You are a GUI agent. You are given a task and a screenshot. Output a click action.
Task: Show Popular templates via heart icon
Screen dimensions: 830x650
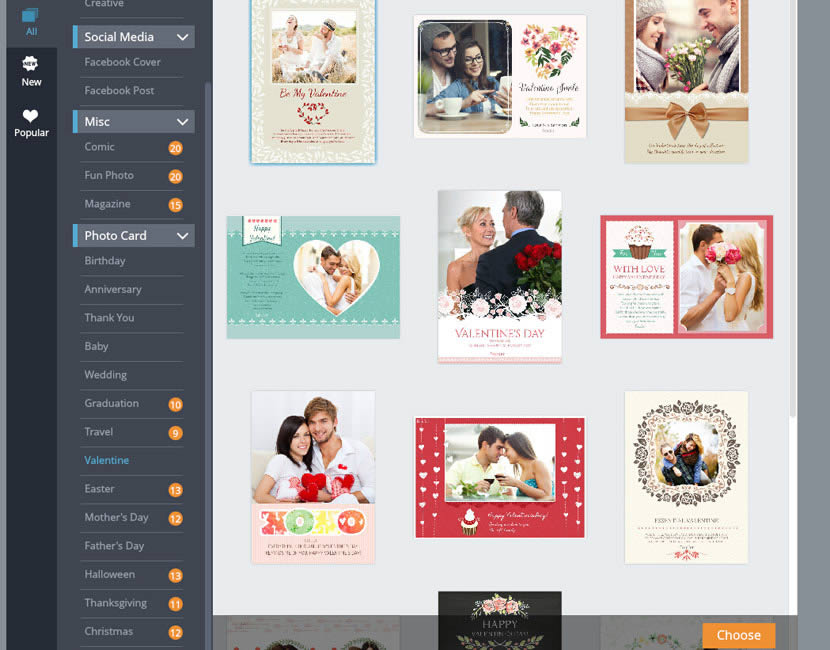tap(31, 123)
